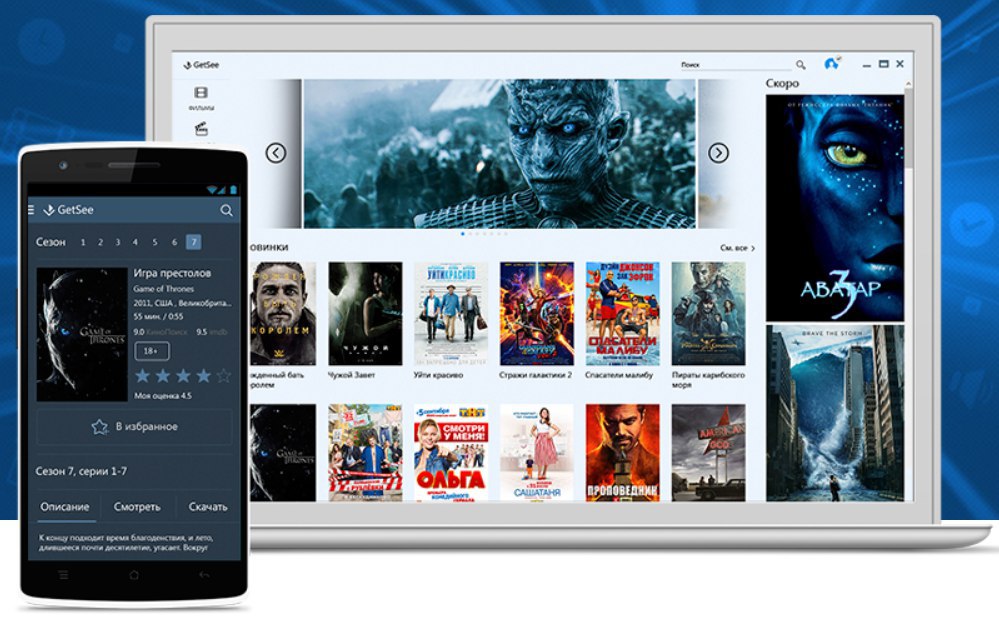Go to the next banner slide
This screenshot has width=999, height=625.
pyautogui.click(x=719, y=153)
